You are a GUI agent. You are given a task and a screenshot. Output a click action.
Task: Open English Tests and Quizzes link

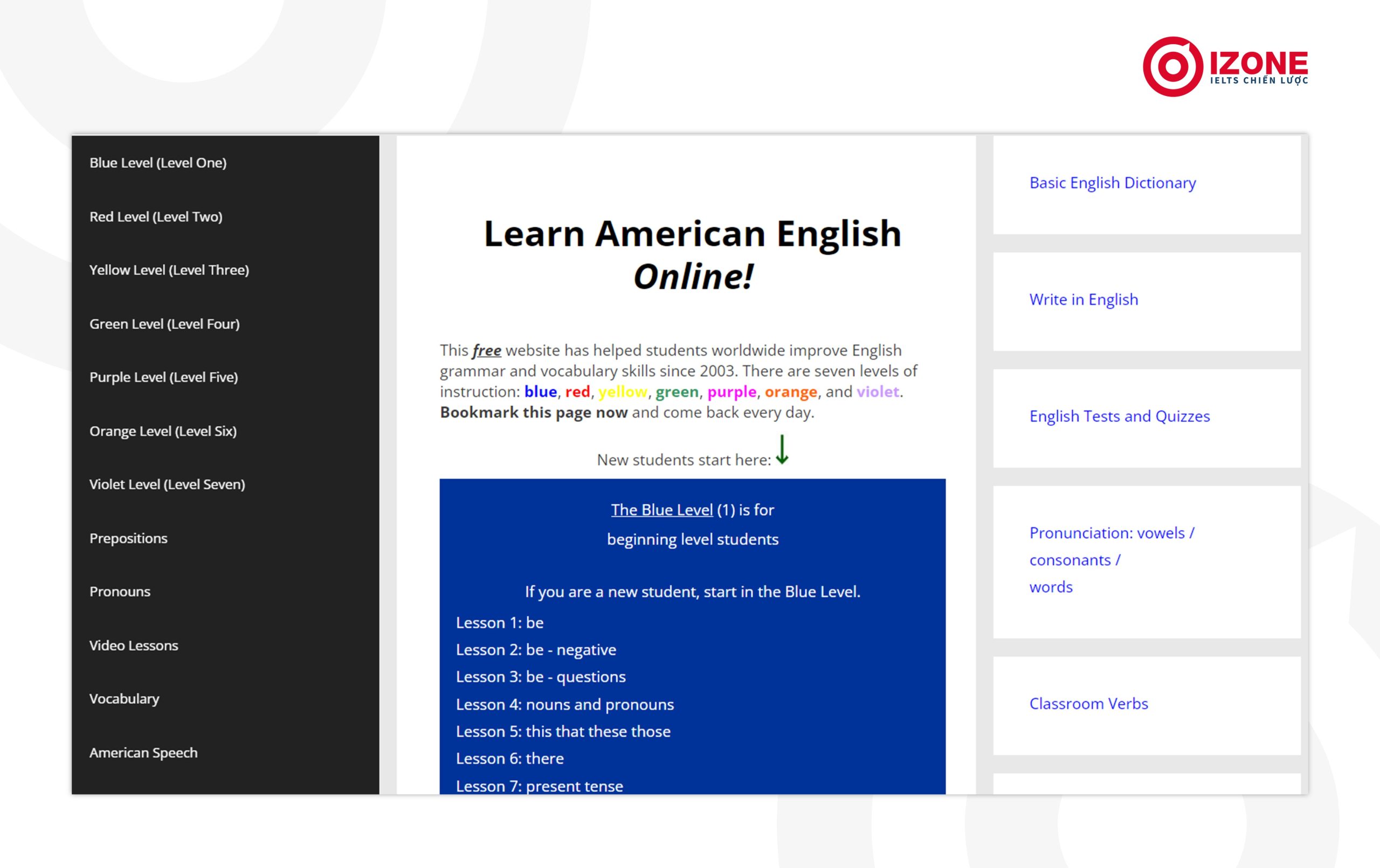coord(1119,415)
